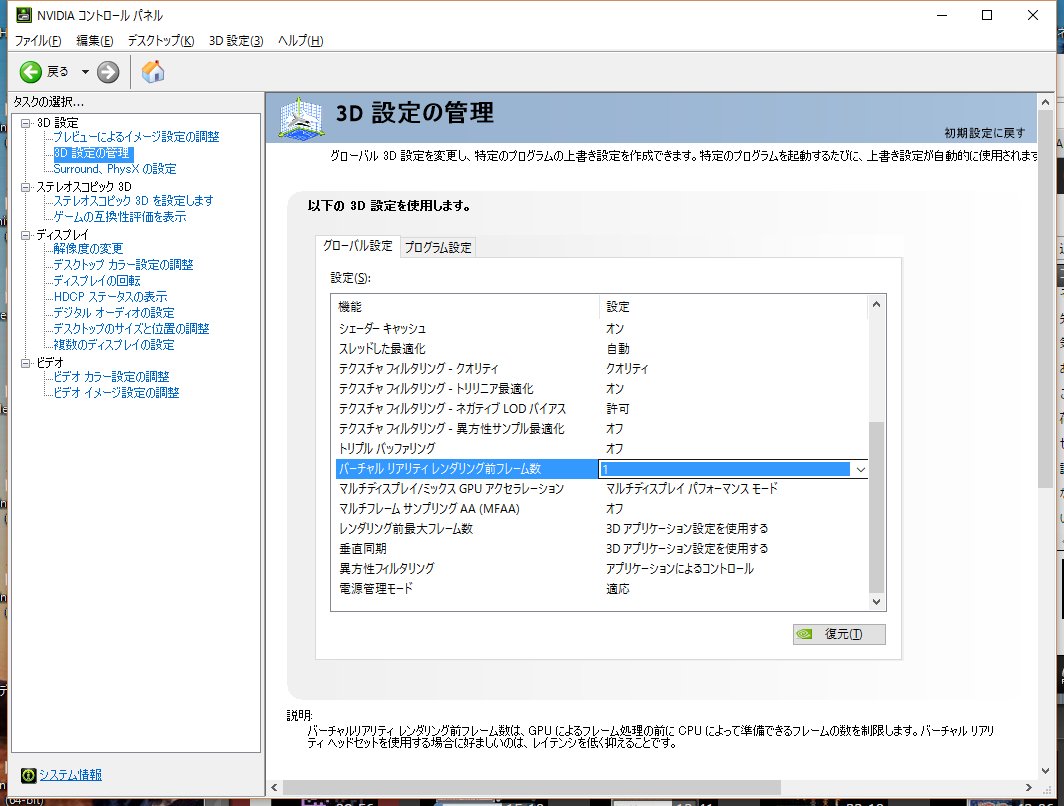
Task: Select デジタル オーディオの設定
Action: pos(114,313)
